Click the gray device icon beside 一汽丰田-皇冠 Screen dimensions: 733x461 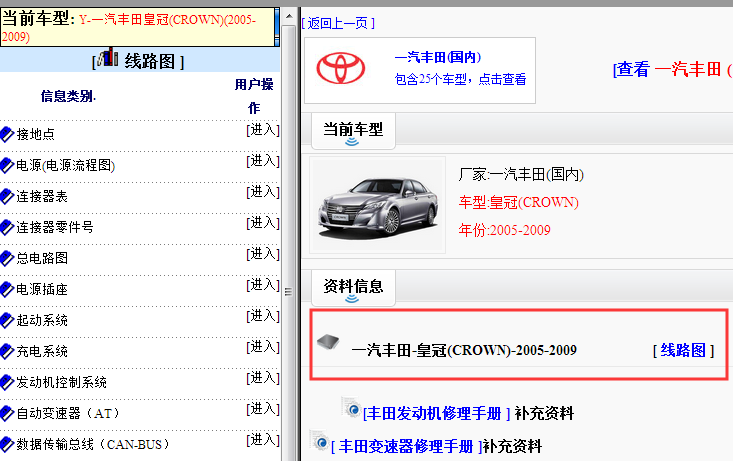(328, 342)
